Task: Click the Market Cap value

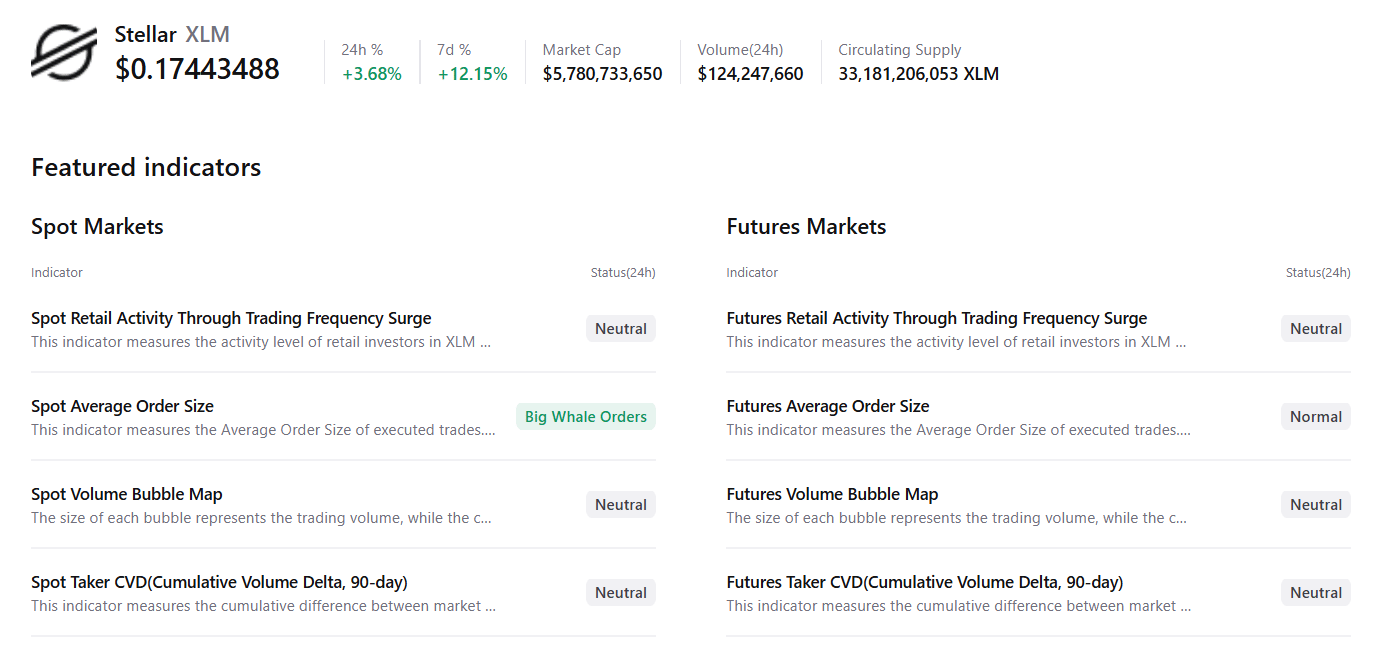Action: click(x=602, y=74)
